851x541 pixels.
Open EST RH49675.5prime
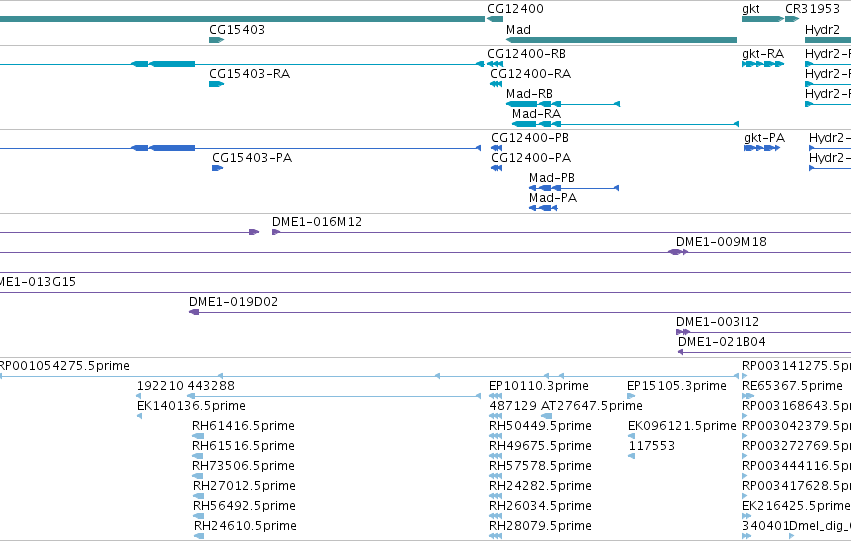coord(540,447)
